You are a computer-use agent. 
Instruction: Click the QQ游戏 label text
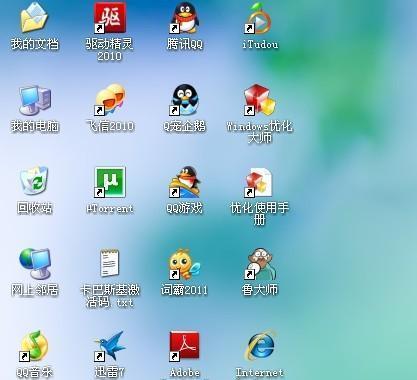(184, 208)
